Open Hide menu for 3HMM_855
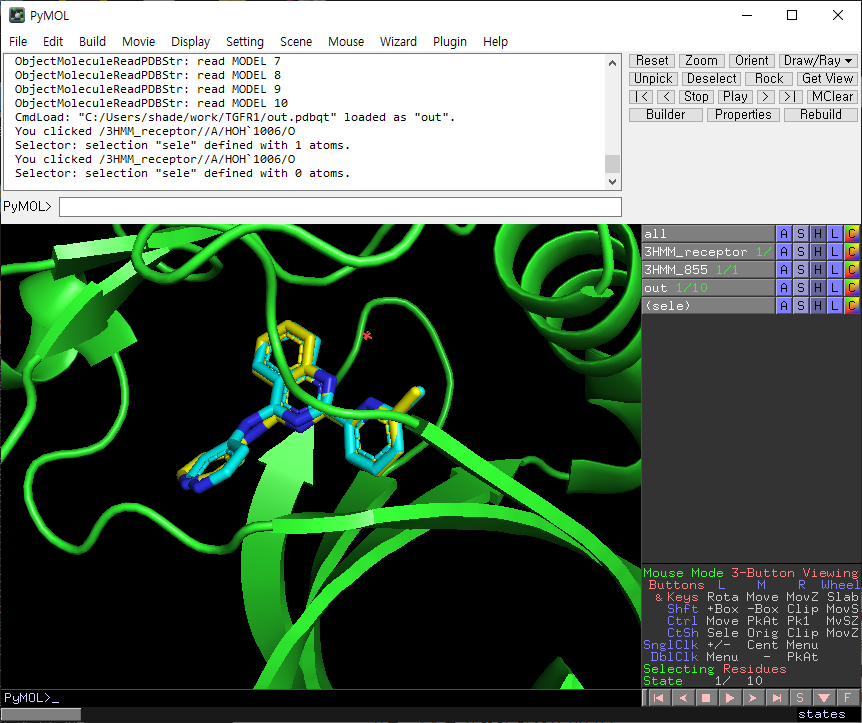The width and height of the screenshot is (862, 723). [x=818, y=270]
